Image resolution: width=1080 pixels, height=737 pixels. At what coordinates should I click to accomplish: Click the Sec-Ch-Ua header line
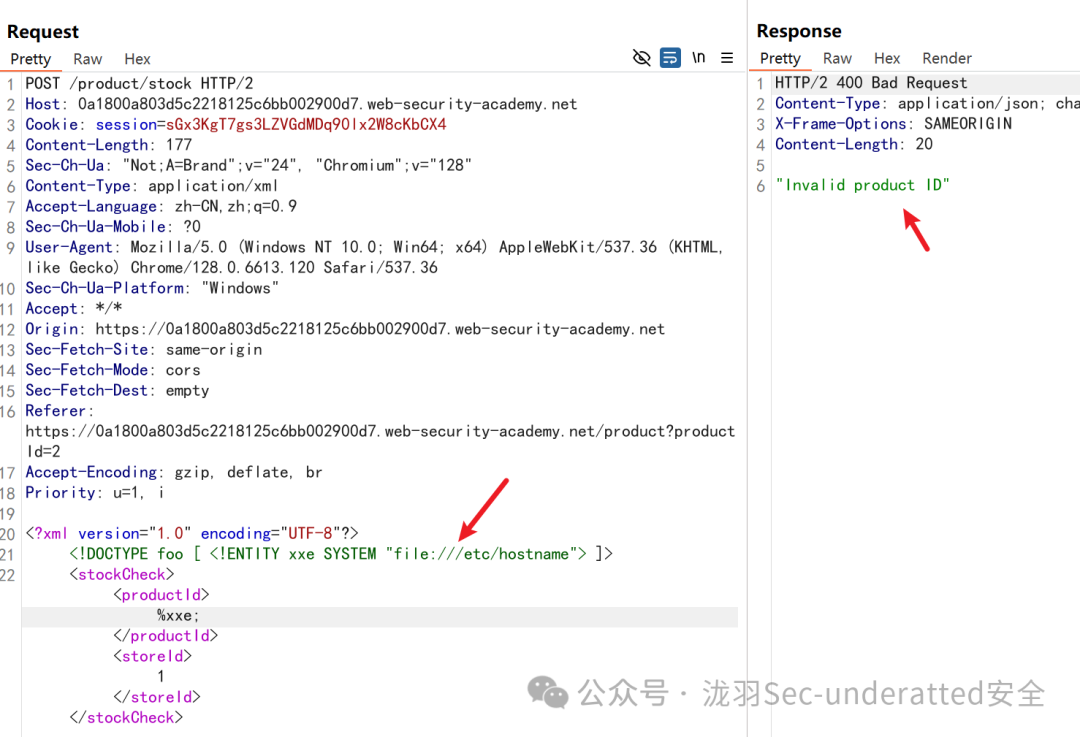tap(249, 166)
